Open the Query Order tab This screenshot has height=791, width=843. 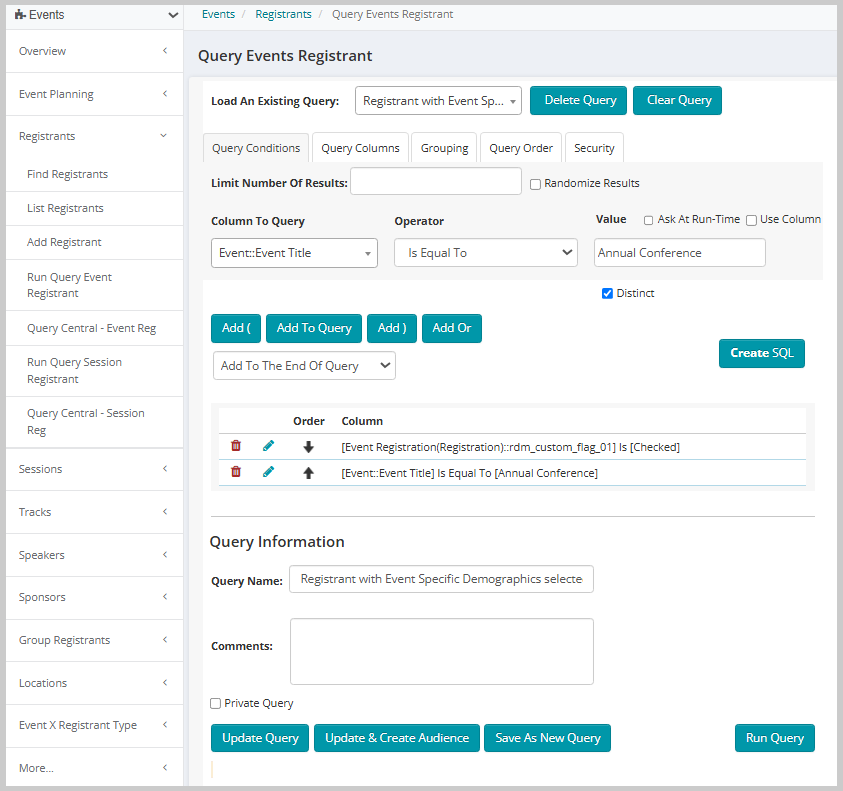point(521,148)
